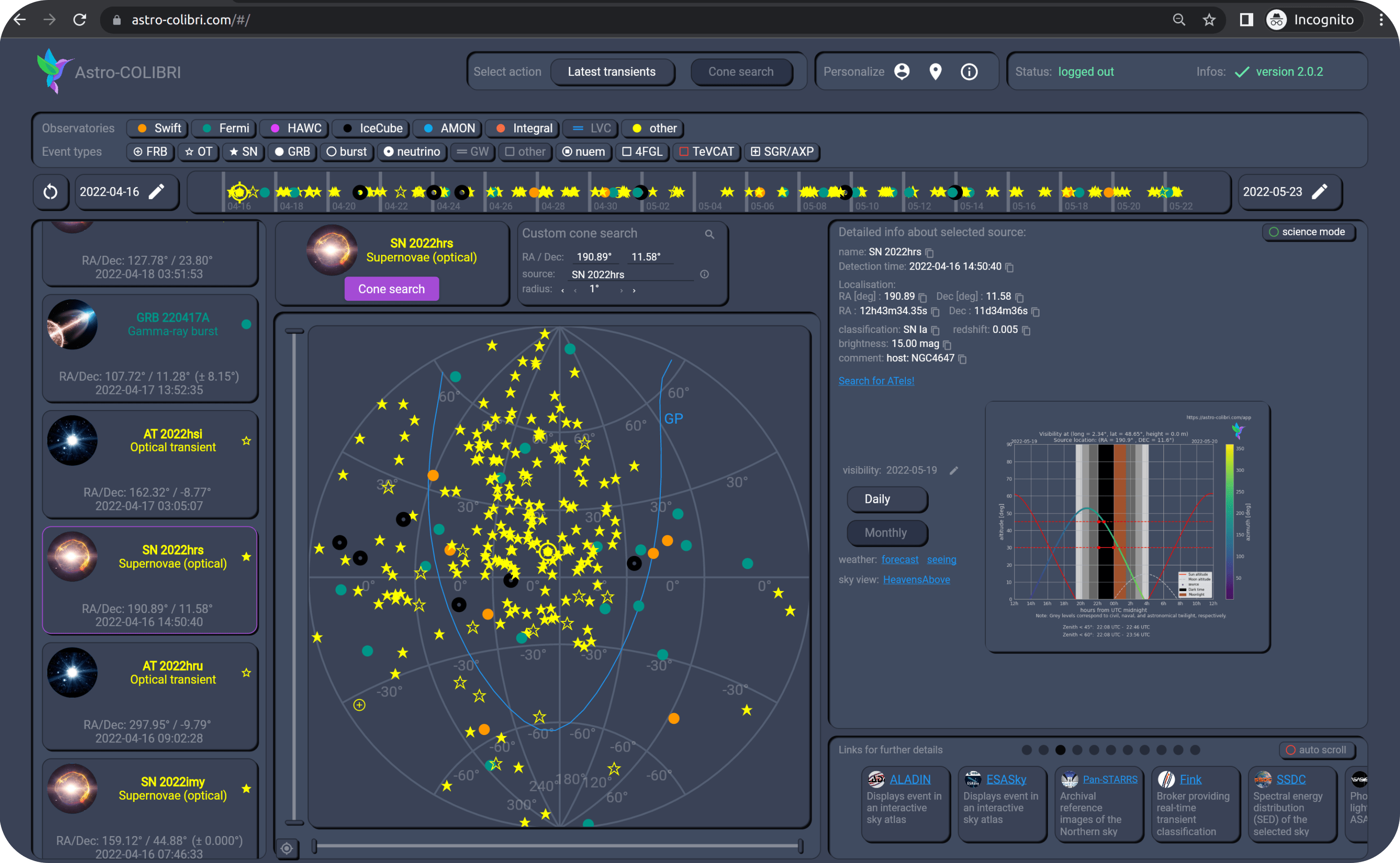The image size is (1400, 863).
Task: Click the source input field SN 2022hrs
Action: pyautogui.click(x=632, y=275)
